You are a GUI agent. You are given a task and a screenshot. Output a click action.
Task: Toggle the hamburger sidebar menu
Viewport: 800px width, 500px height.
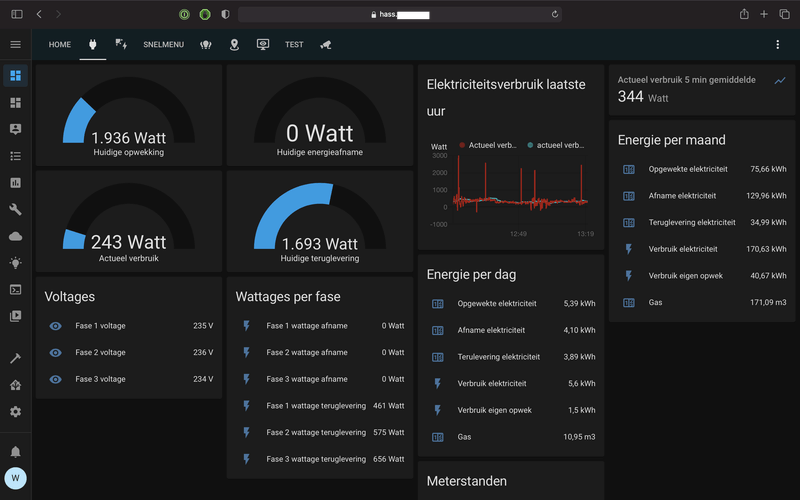tap(15, 44)
